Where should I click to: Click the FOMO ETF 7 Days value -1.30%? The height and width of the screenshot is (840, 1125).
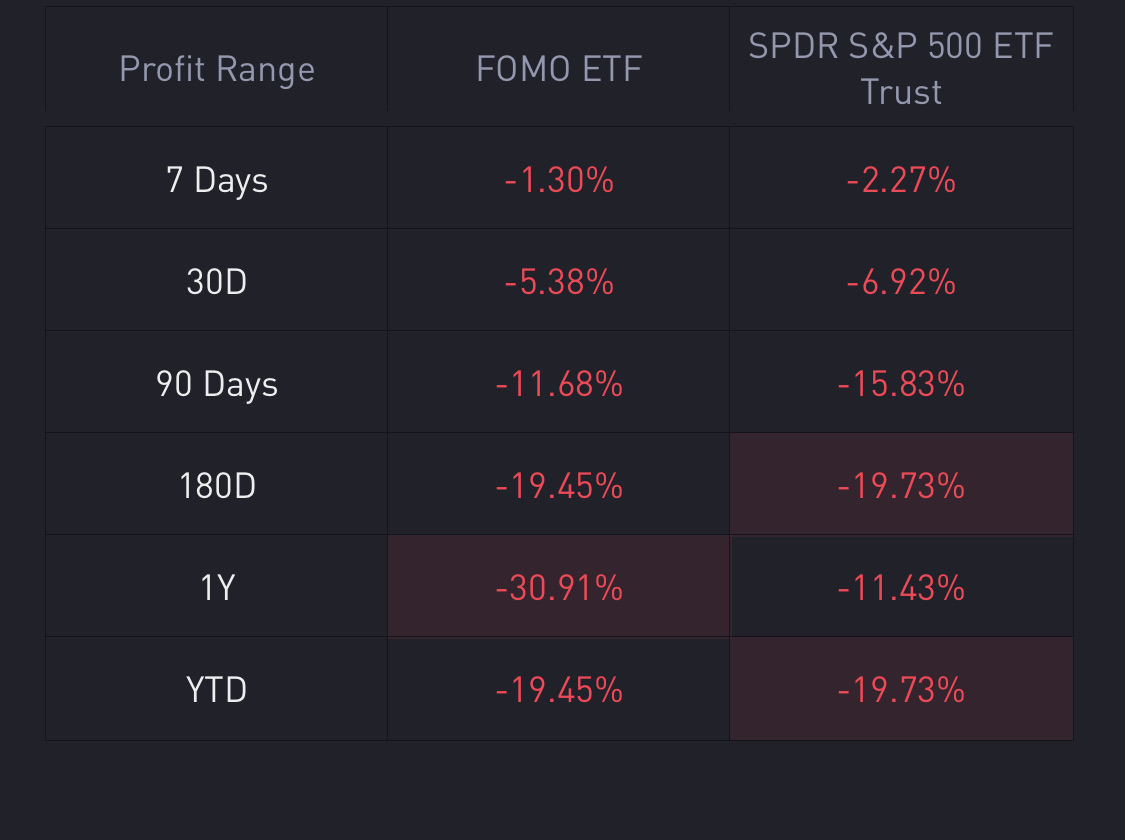coord(559,180)
